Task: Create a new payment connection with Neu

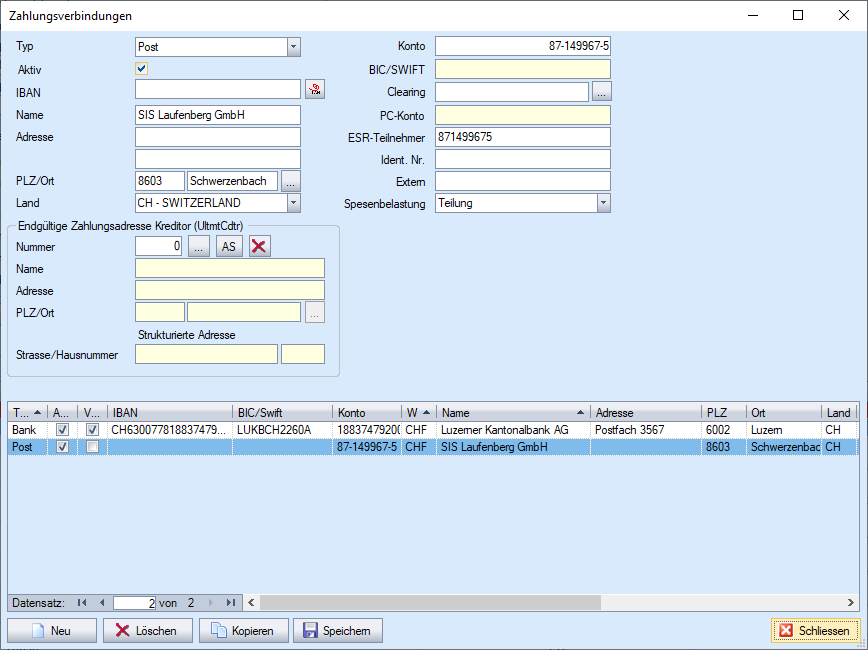Action: coord(52,631)
